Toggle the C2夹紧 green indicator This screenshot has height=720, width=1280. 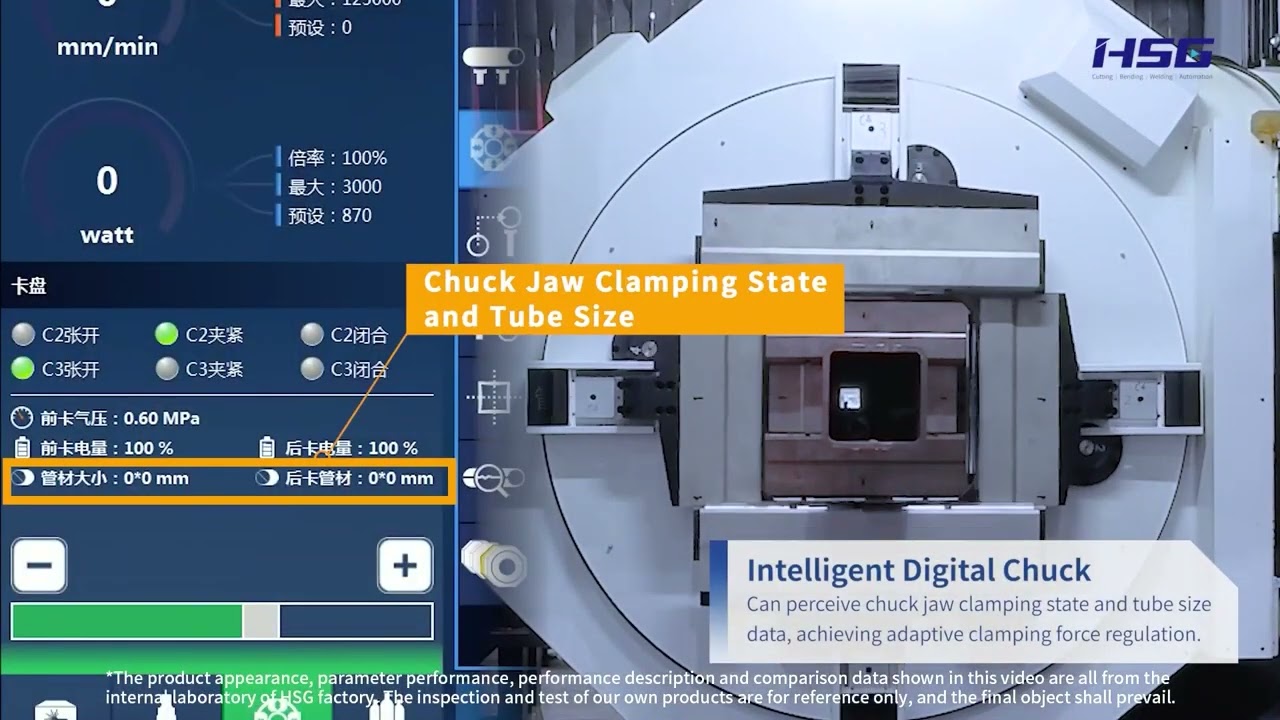coord(167,334)
